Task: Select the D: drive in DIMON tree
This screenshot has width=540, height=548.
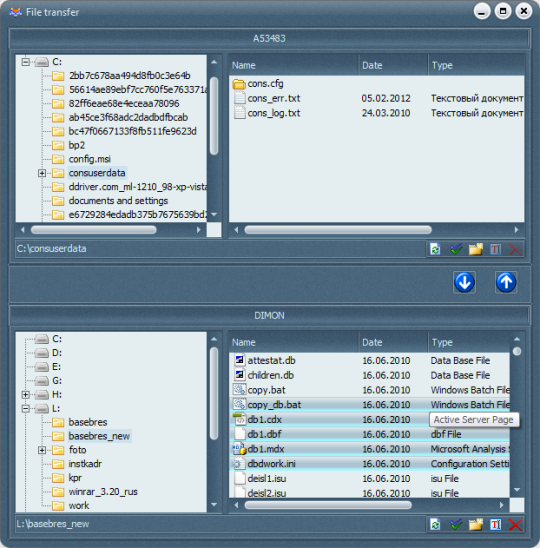Action: (x=57, y=353)
